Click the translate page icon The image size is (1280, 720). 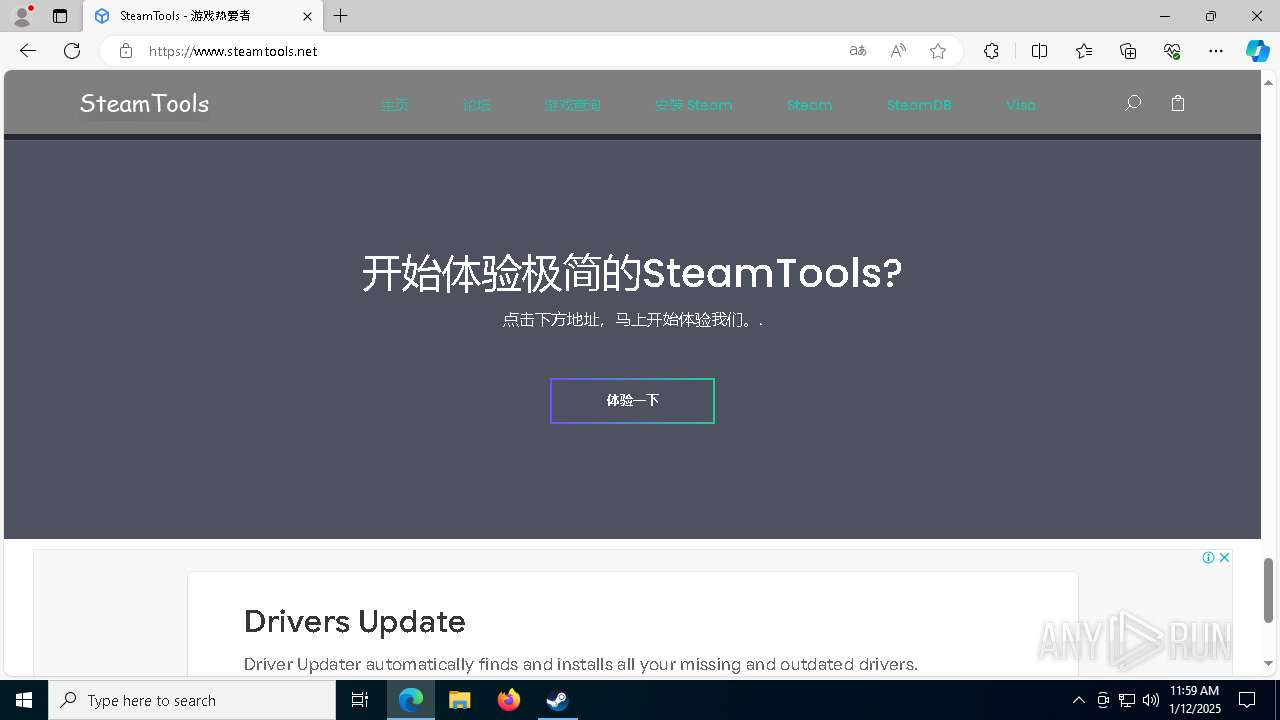click(x=858, y=51)
